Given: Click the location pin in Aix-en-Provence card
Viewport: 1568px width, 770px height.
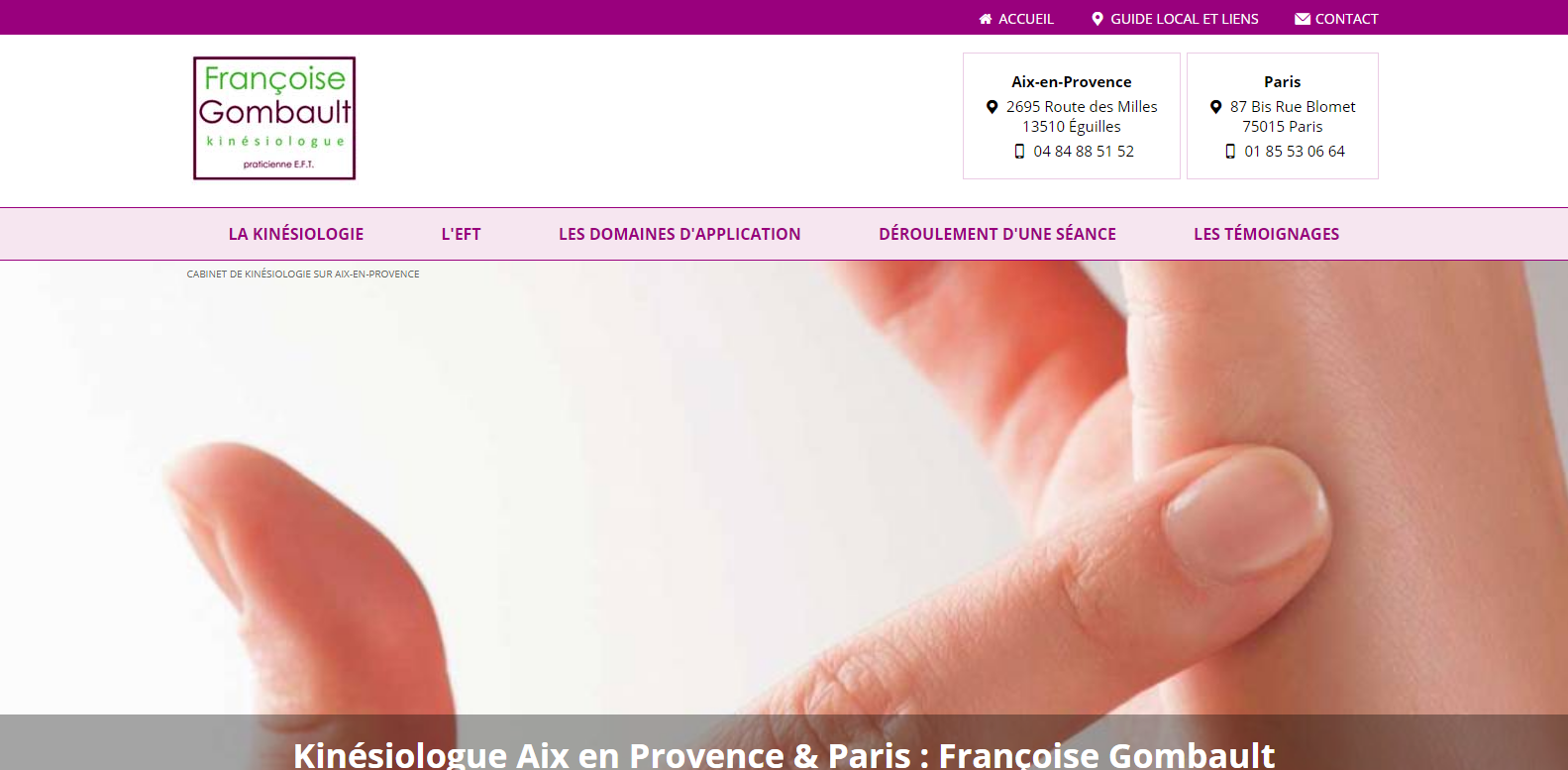Looking at the screenshot, I should click(992, 107).
